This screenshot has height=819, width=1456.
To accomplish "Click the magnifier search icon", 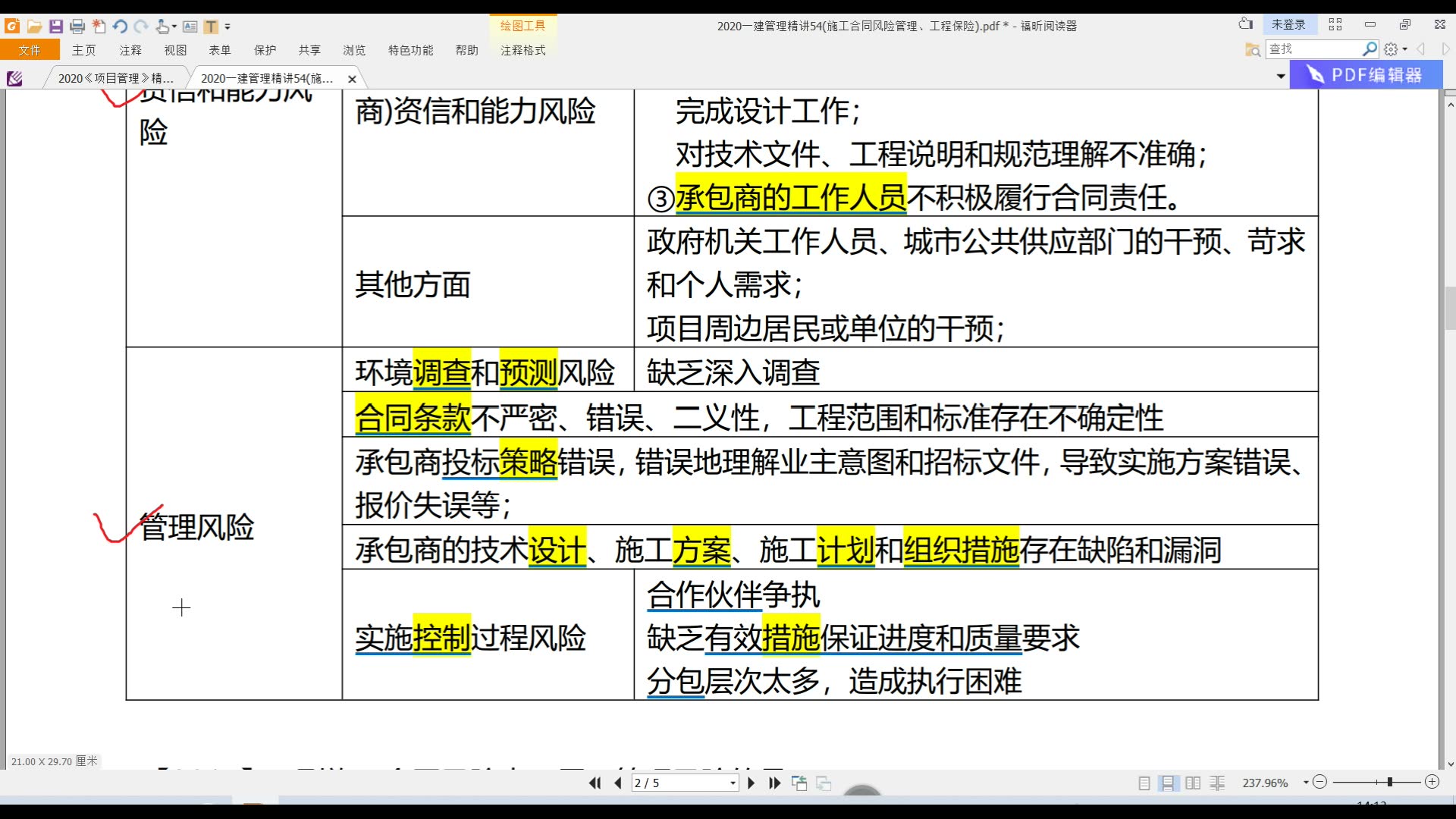I will 1370,49.
